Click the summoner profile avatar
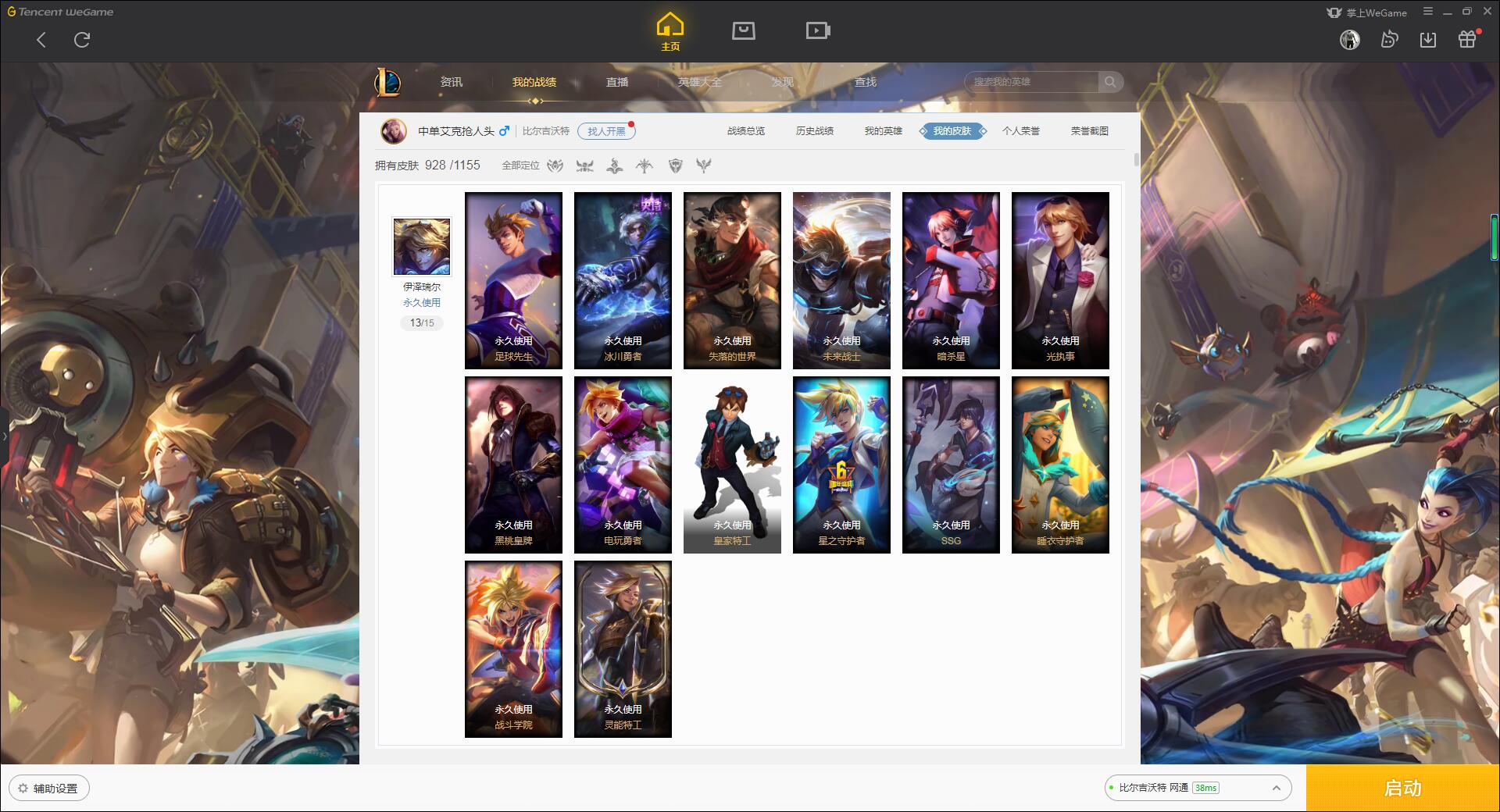Screen dimensions: 1500x812 tap(394, 131)
